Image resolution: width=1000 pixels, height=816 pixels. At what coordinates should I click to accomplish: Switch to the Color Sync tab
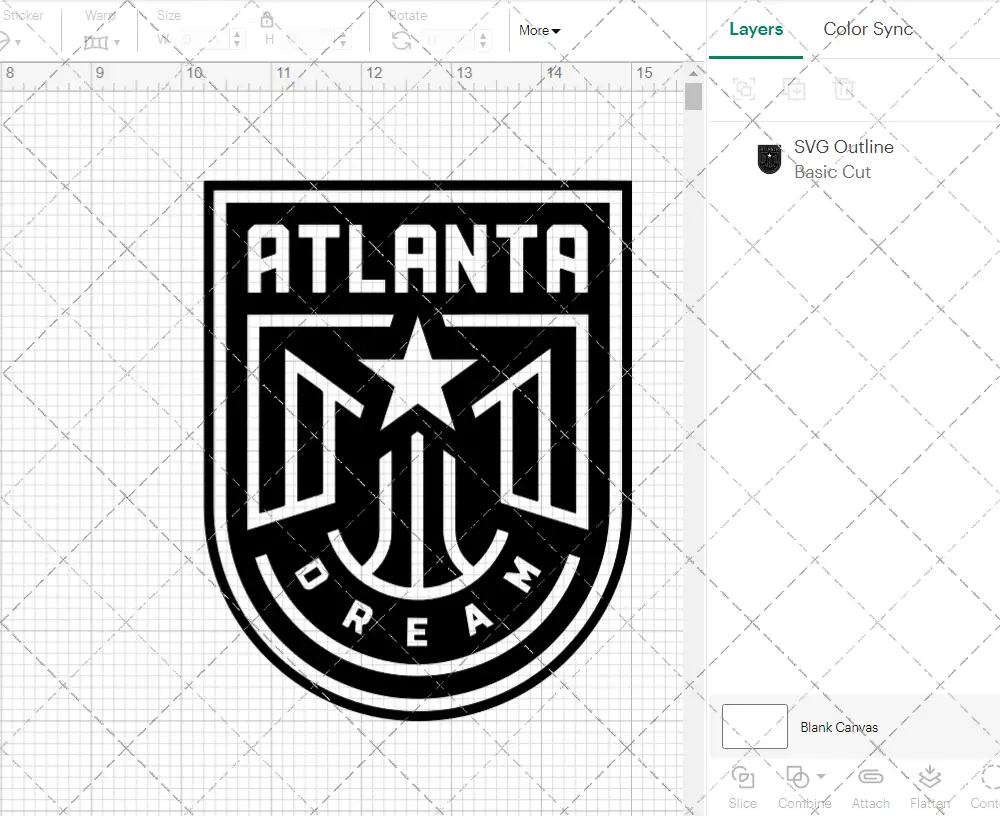coord(868,29)
